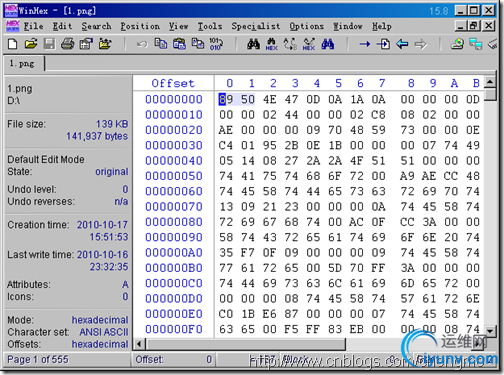The image size is (504, 375).
Task: Open the Tools menu
Action: pyautogui.click(x=210, y=26)
